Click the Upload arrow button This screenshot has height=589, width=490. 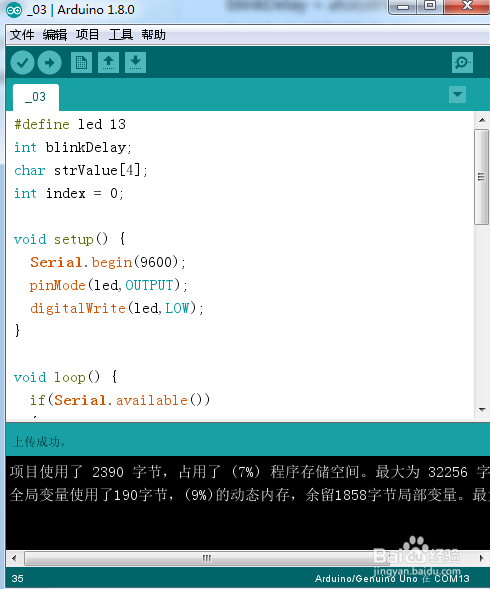50,62
